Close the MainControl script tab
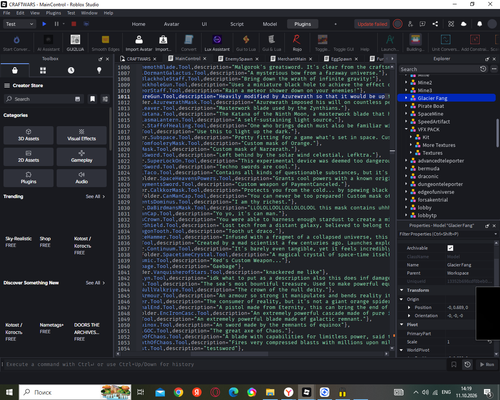The image size is (500, 400). click(205, 59)
